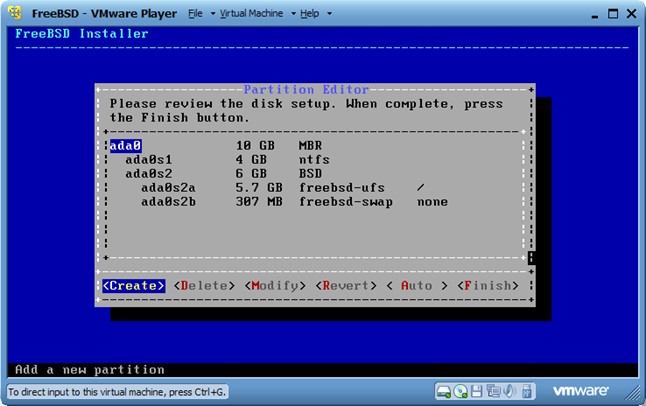This screenshot has width=646, height=406.
Task: Click the sound card status icon
Action: pos(509,391)
